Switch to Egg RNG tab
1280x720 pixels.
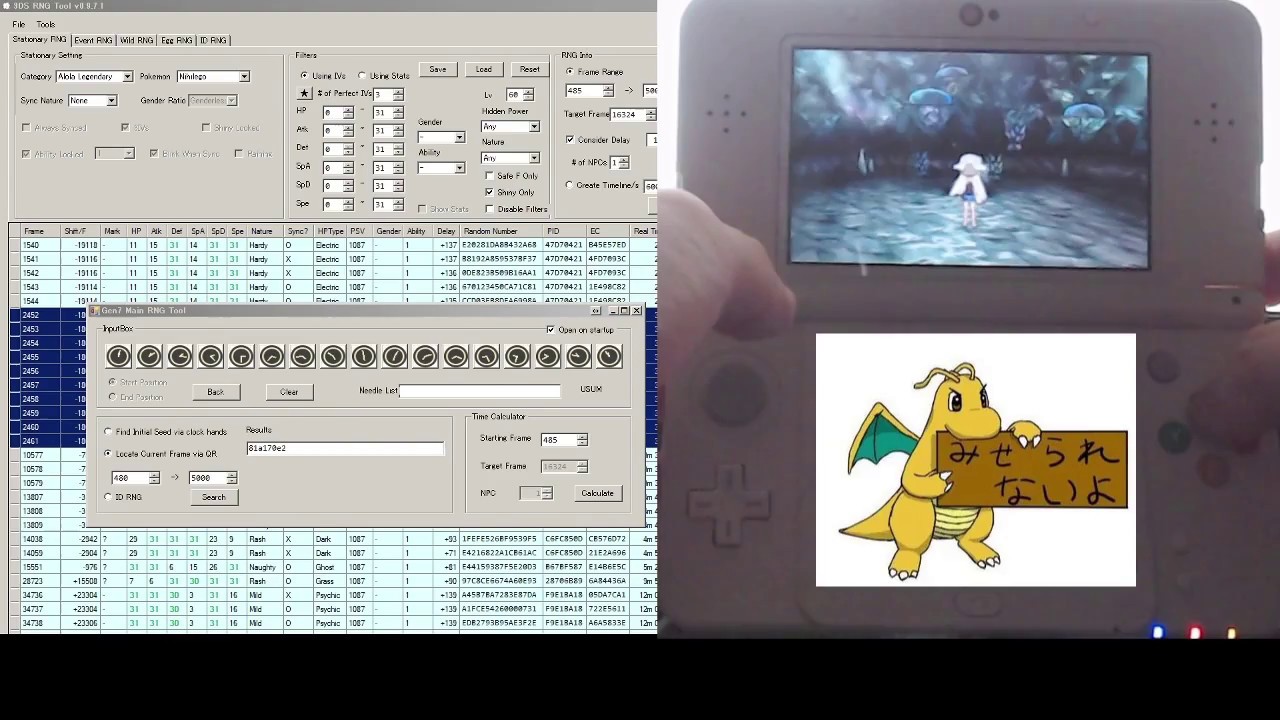coord(177,40)
